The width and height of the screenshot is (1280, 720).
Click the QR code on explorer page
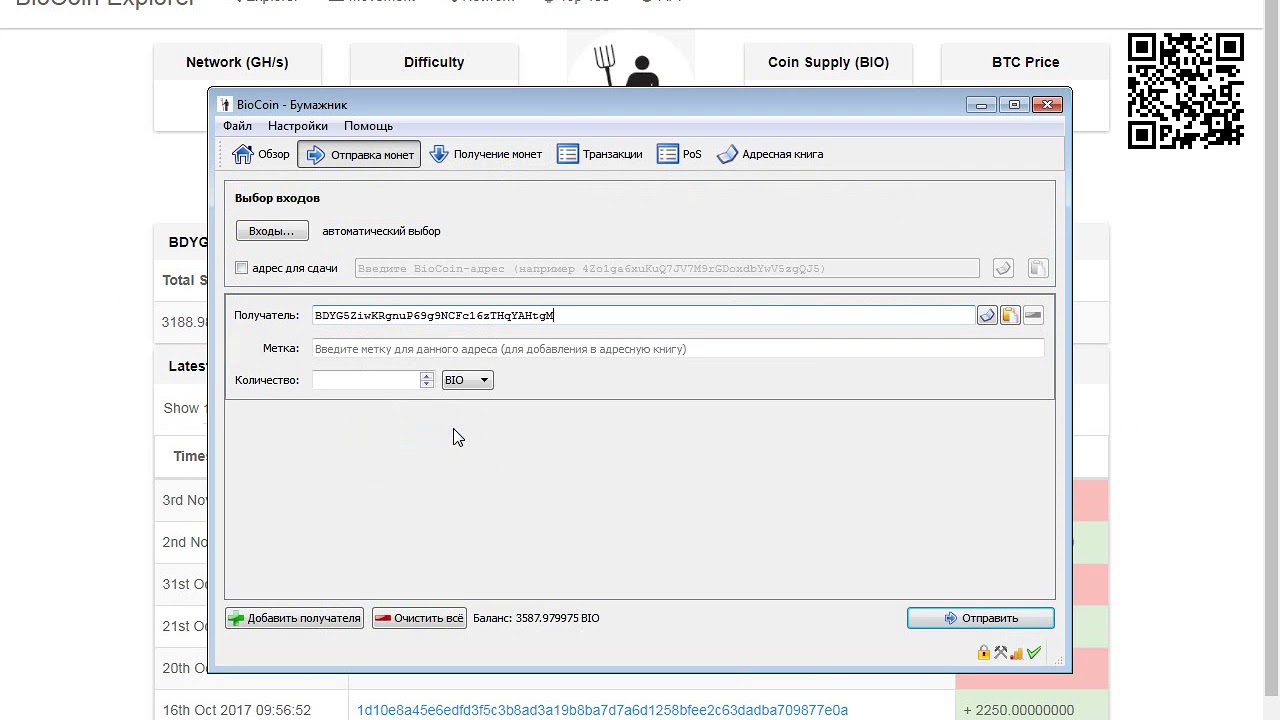(x=1186, y=91)
